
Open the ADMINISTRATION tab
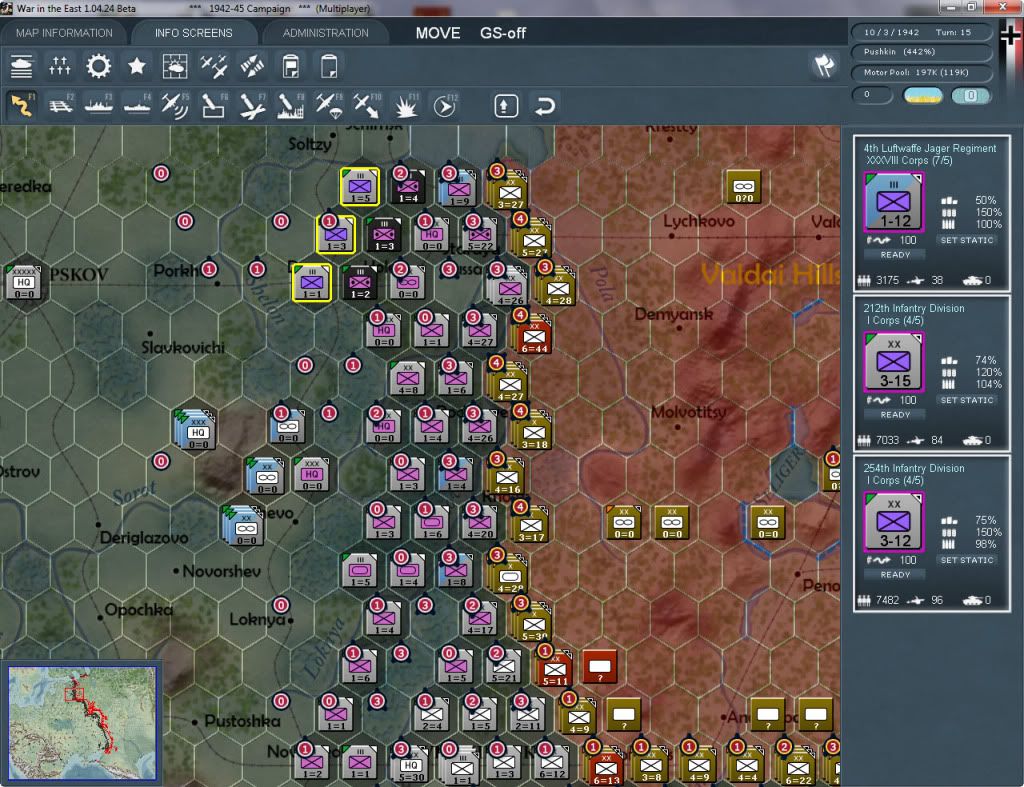coord(325,33)
